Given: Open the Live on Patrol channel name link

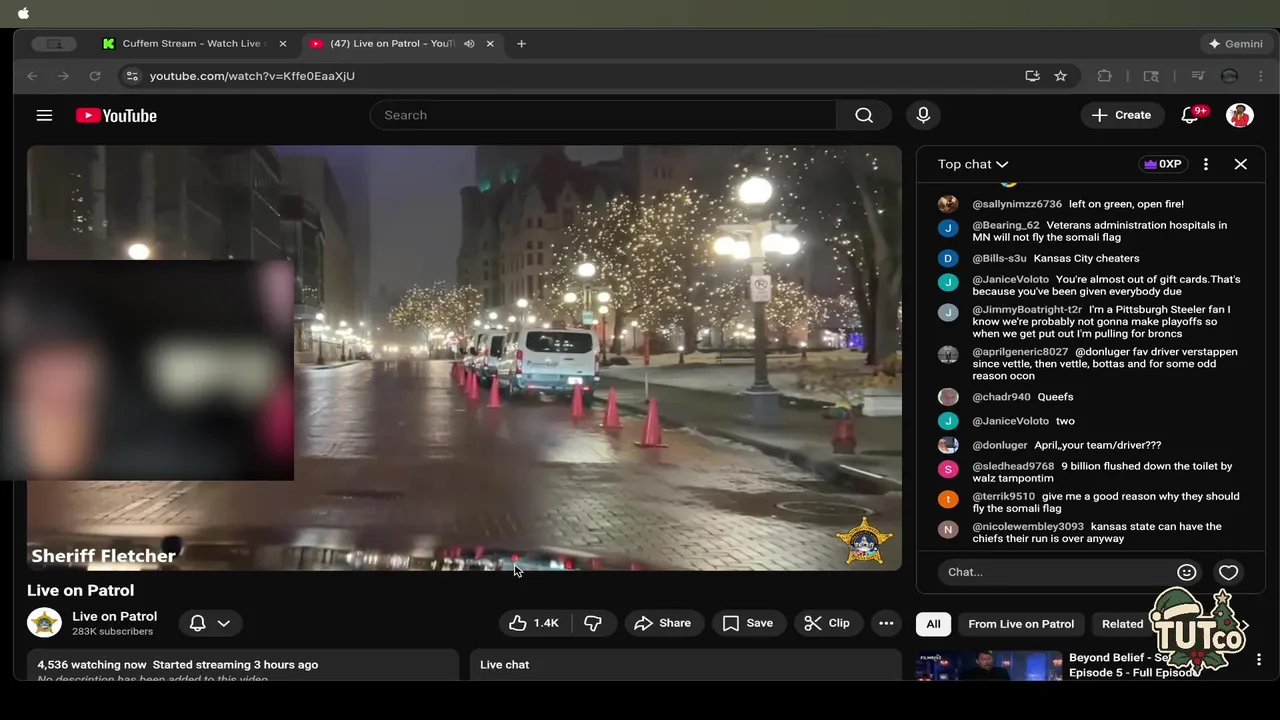Looking at the screenshot, I should 114,616.
